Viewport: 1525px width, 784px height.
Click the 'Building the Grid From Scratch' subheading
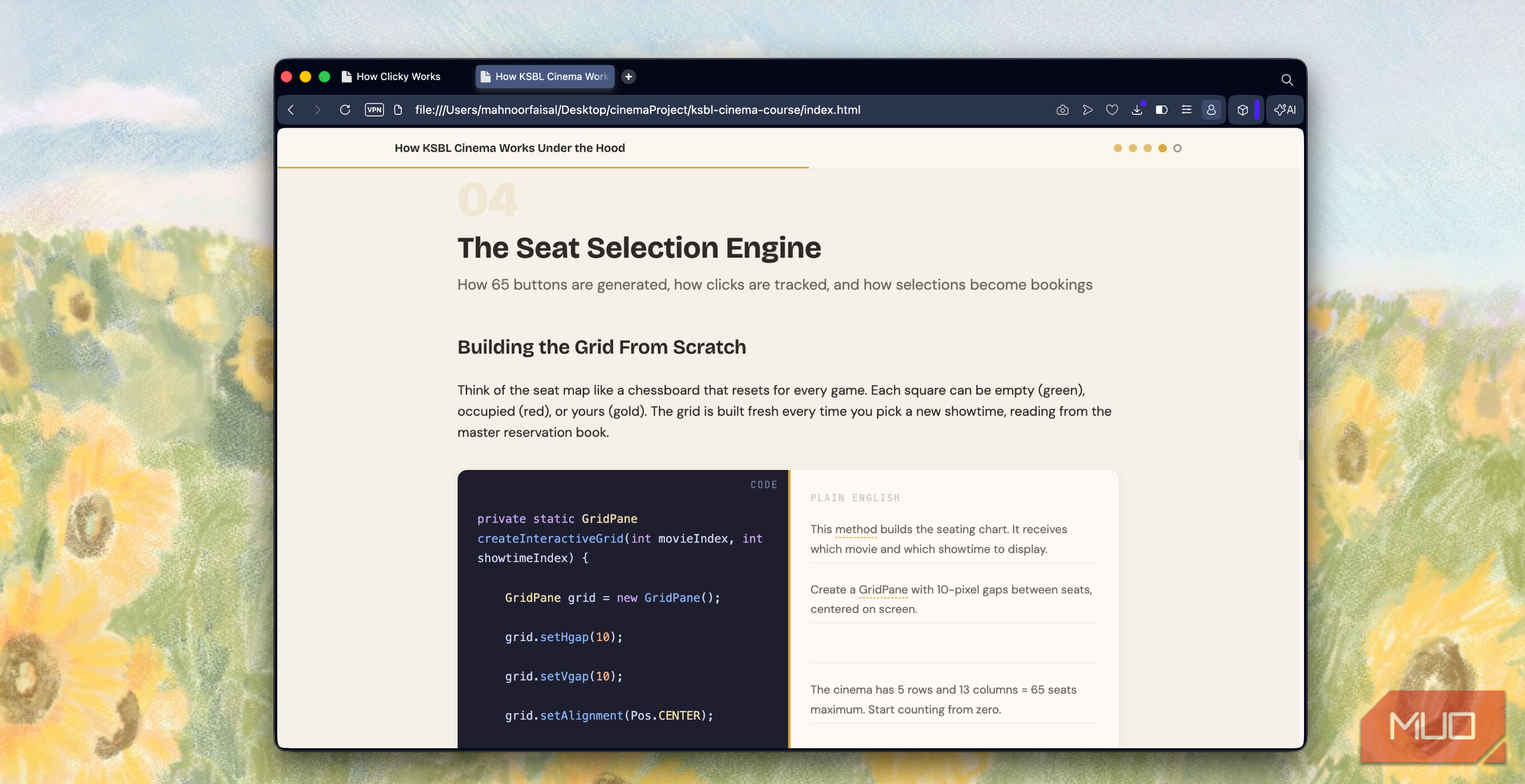(602, 347)
